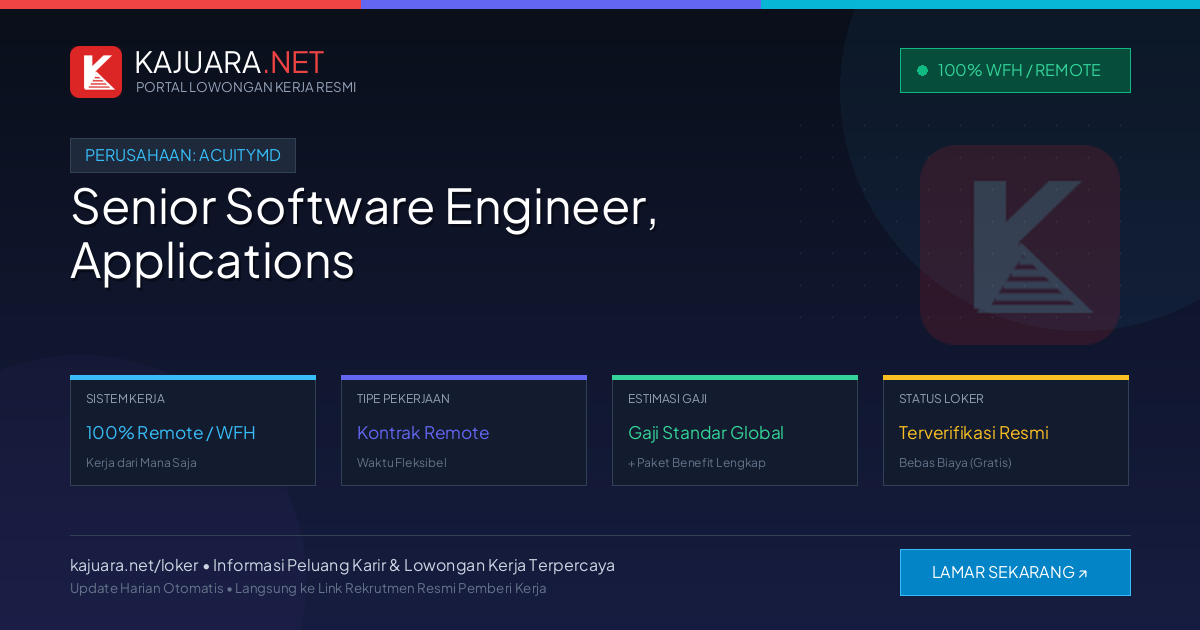Click the STATUS LOKER label
Viewport: 1200px width, 630px height.
pyautogui.click(x=941, y=398)
